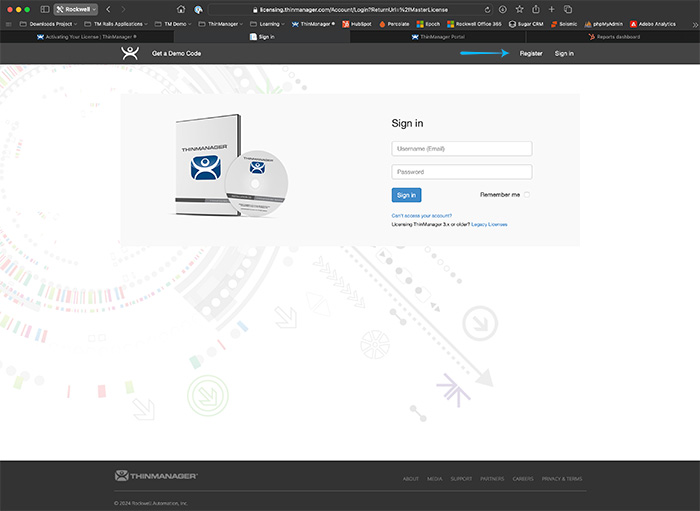The height and width of the screenshot is (511, 700).
Task: Show more bookmarks overflow chevron
Action: [x=695, y=25]
